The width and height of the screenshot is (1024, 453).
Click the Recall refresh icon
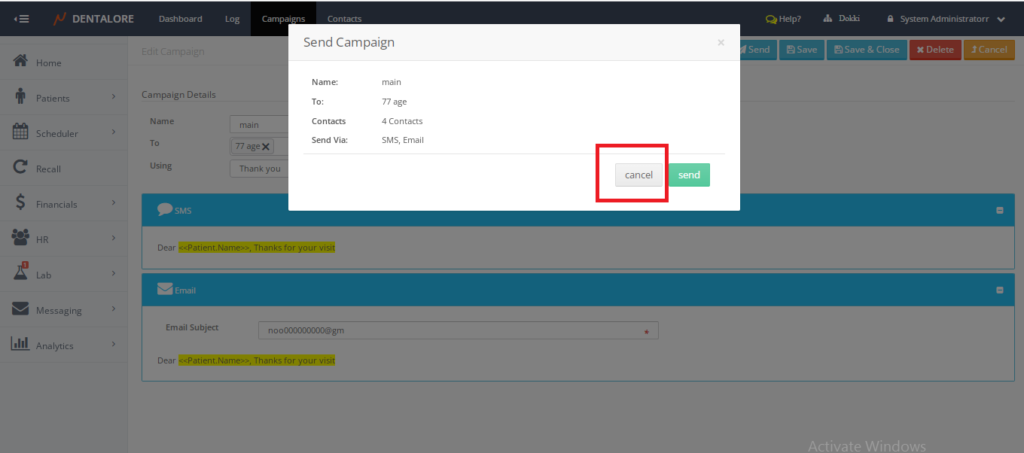(19, 168)
